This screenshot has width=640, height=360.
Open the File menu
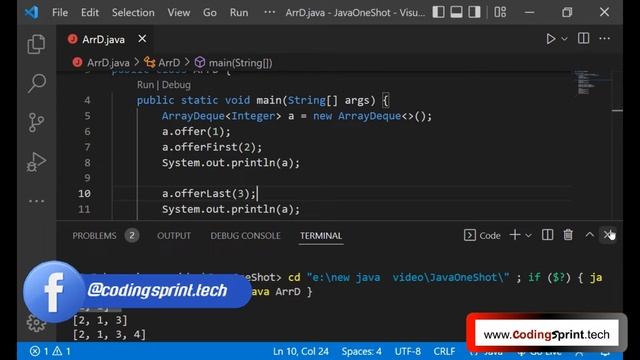60,12
